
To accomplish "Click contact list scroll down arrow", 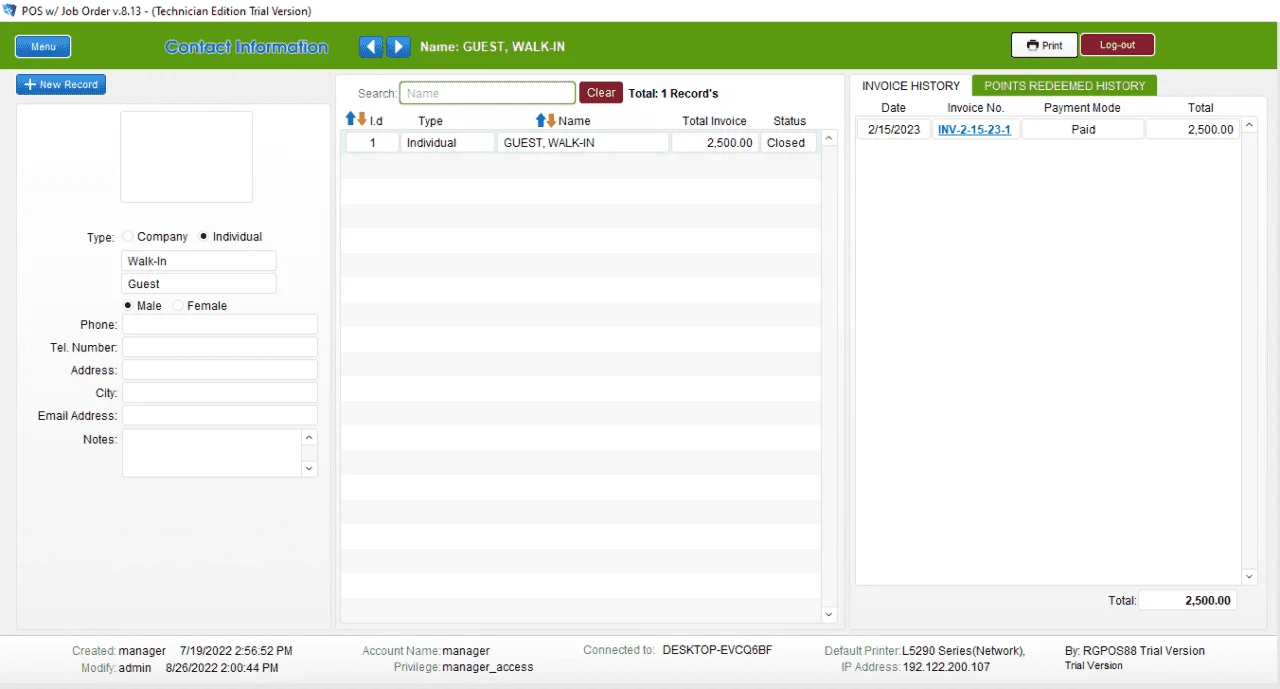I will point(829,614).
